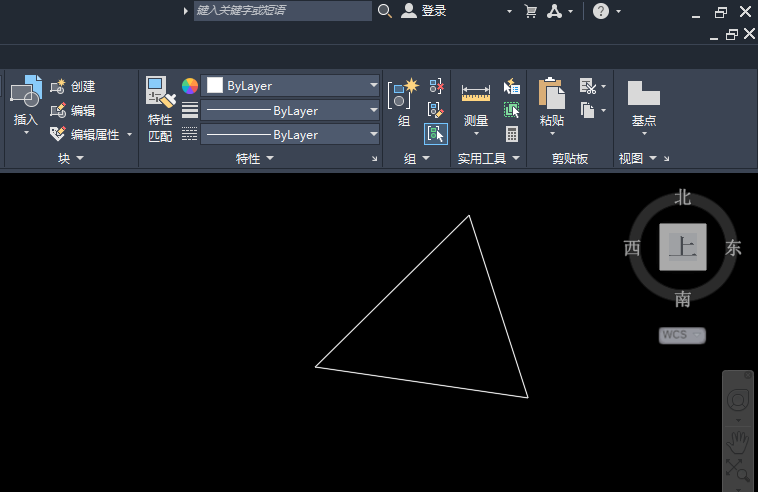Click West on the ViewCube compass
The height and width of the screenshot is (492, 758).
point(632,247)
